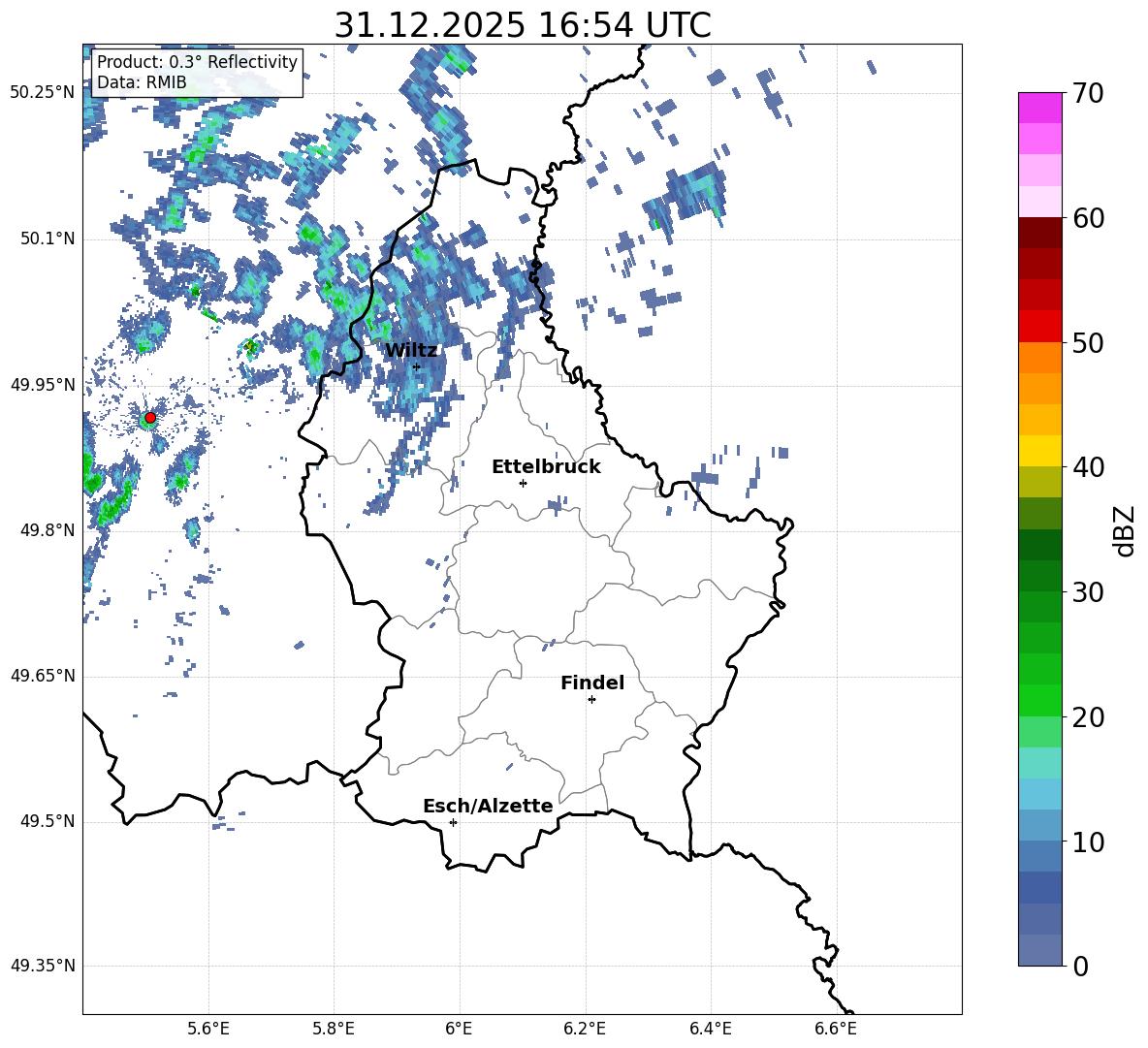
Task: Click the dBZ colorbar axis label
Action: click(x=1125, y=530)
